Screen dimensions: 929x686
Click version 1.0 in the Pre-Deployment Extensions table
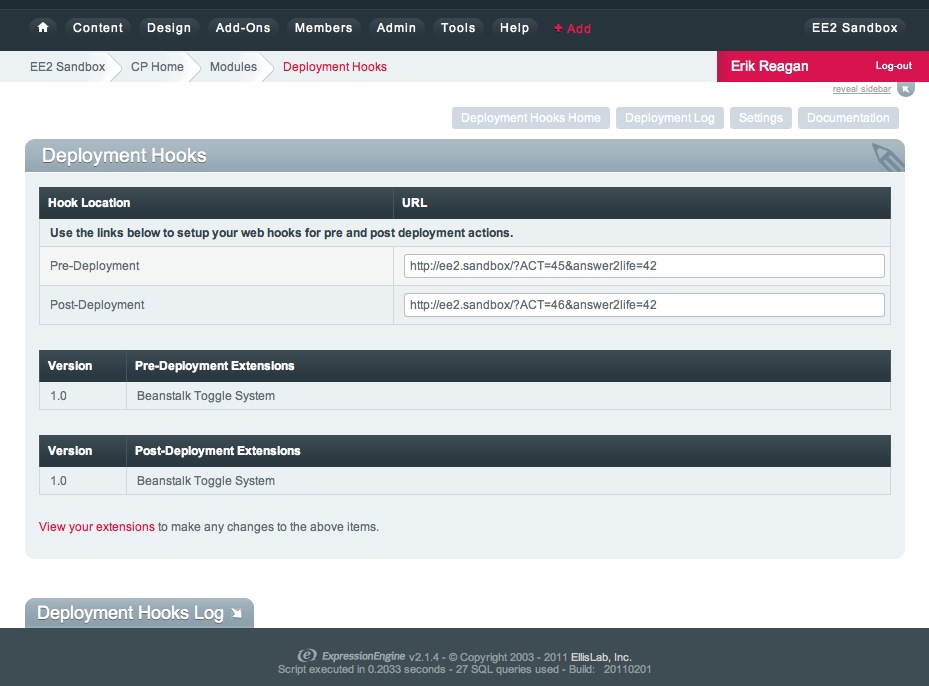pos(58,396)
